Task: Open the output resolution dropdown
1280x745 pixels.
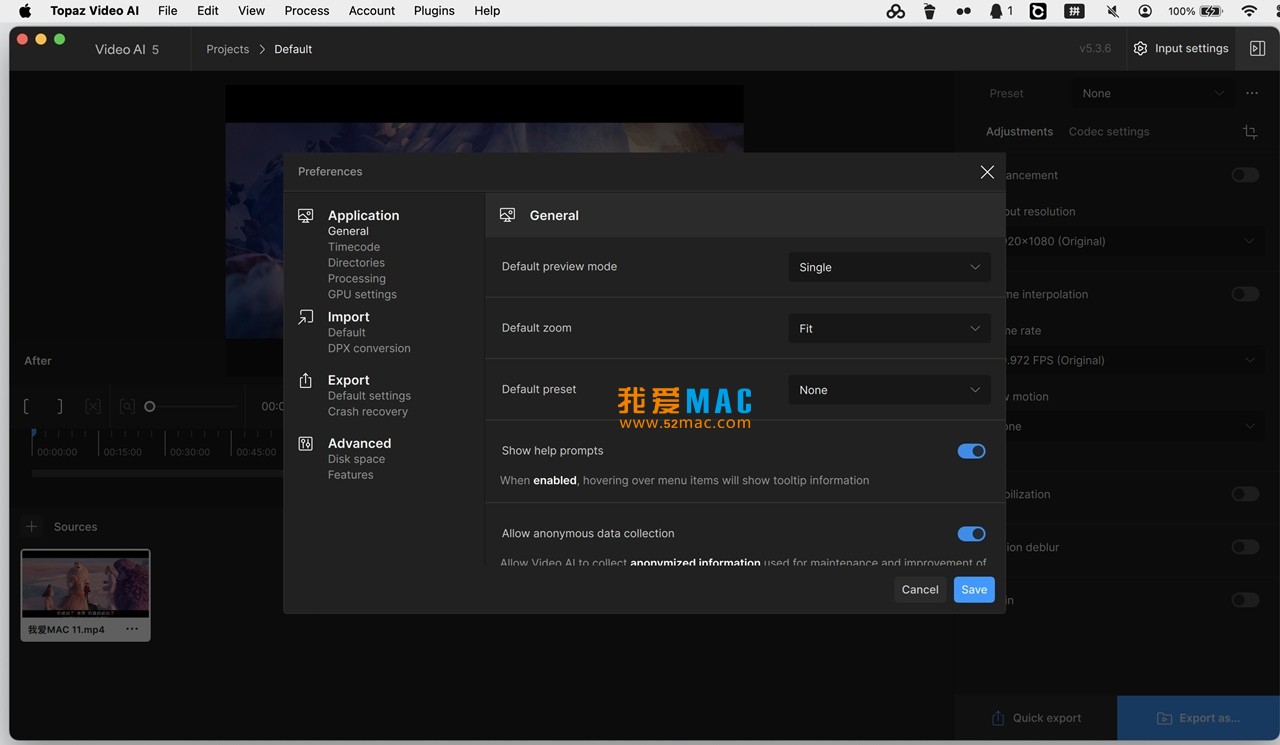Action: pyautogui.click(x=1132, y=241)
